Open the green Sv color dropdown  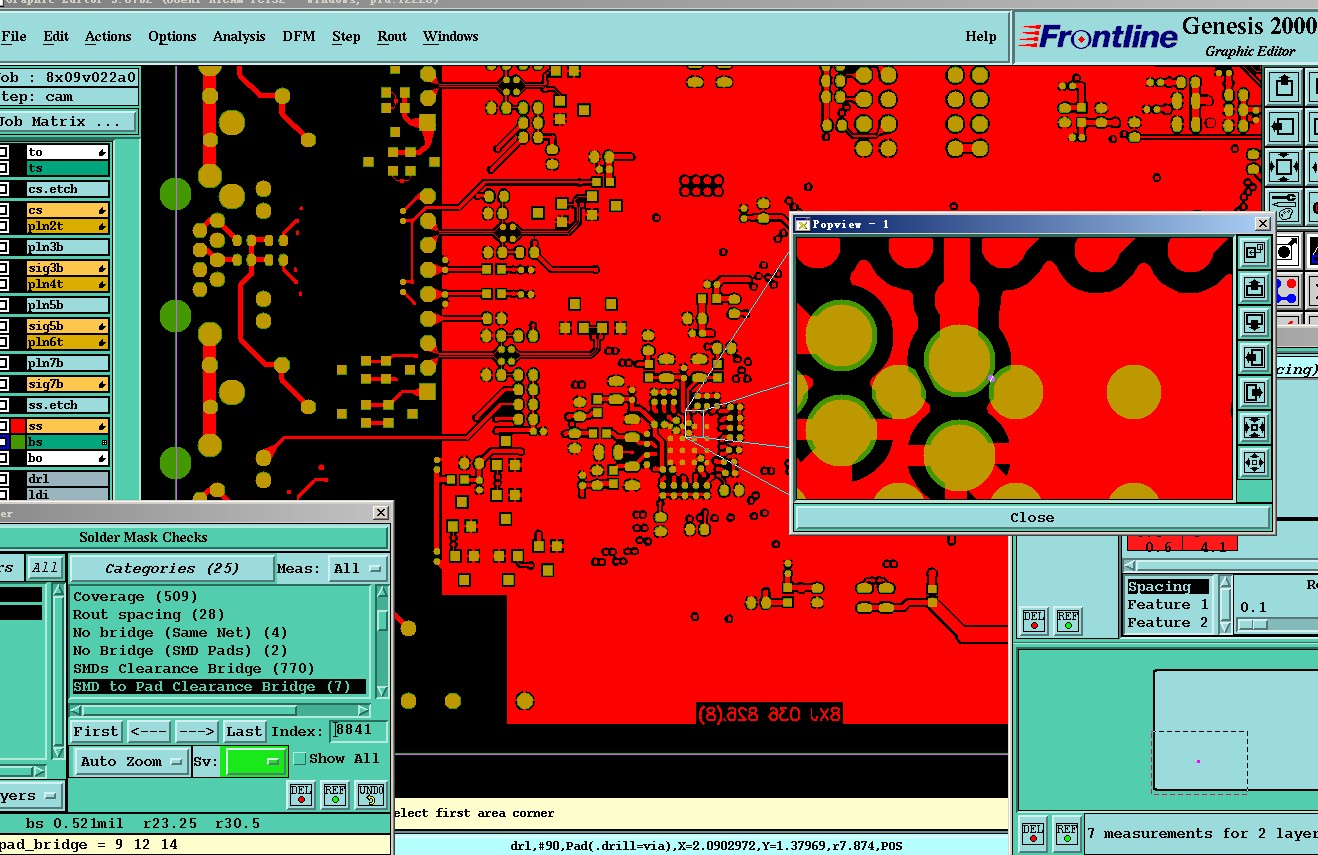point(255,761)
